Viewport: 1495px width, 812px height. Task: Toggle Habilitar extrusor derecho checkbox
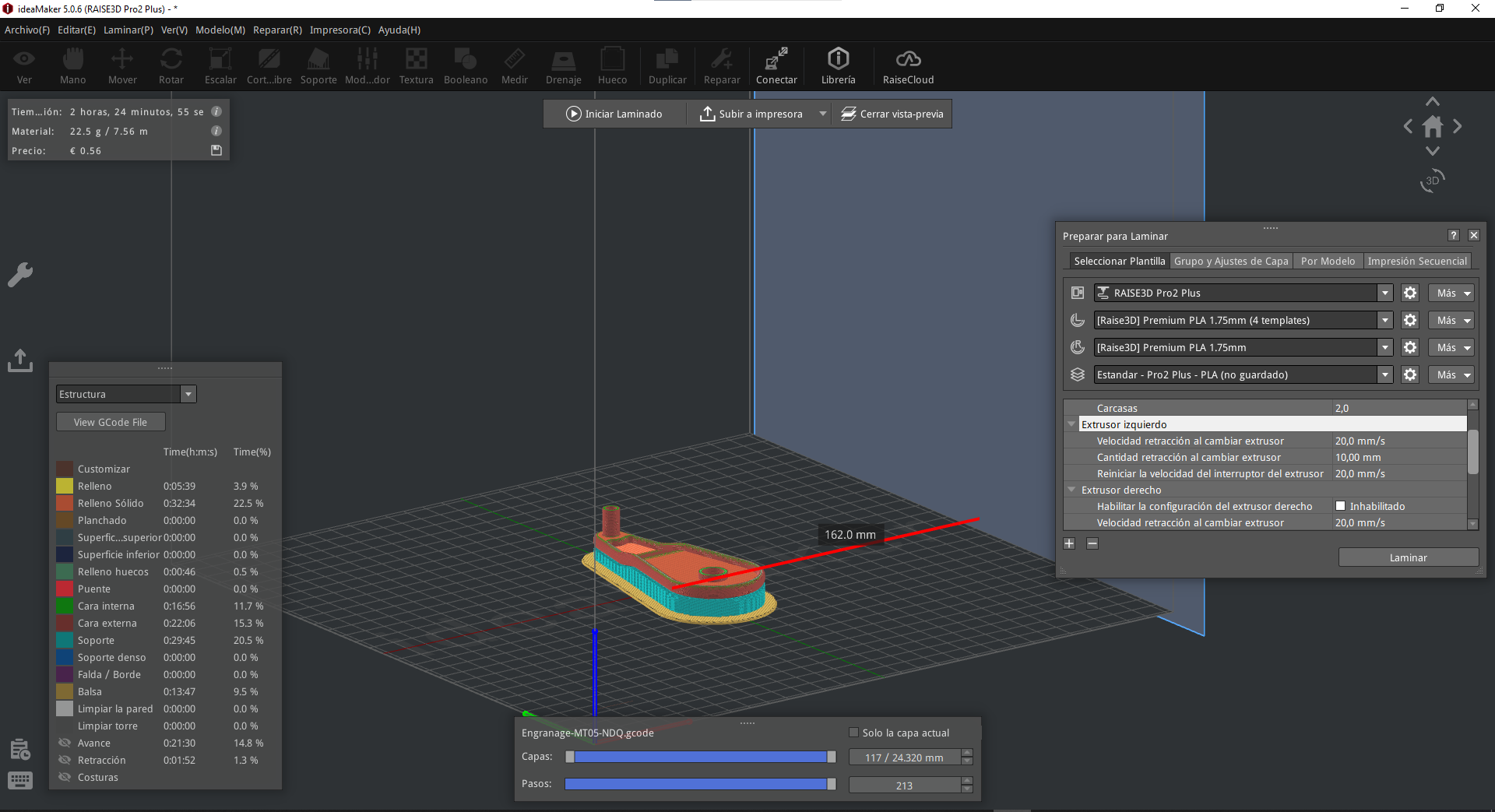click(x=1340, y=506)
